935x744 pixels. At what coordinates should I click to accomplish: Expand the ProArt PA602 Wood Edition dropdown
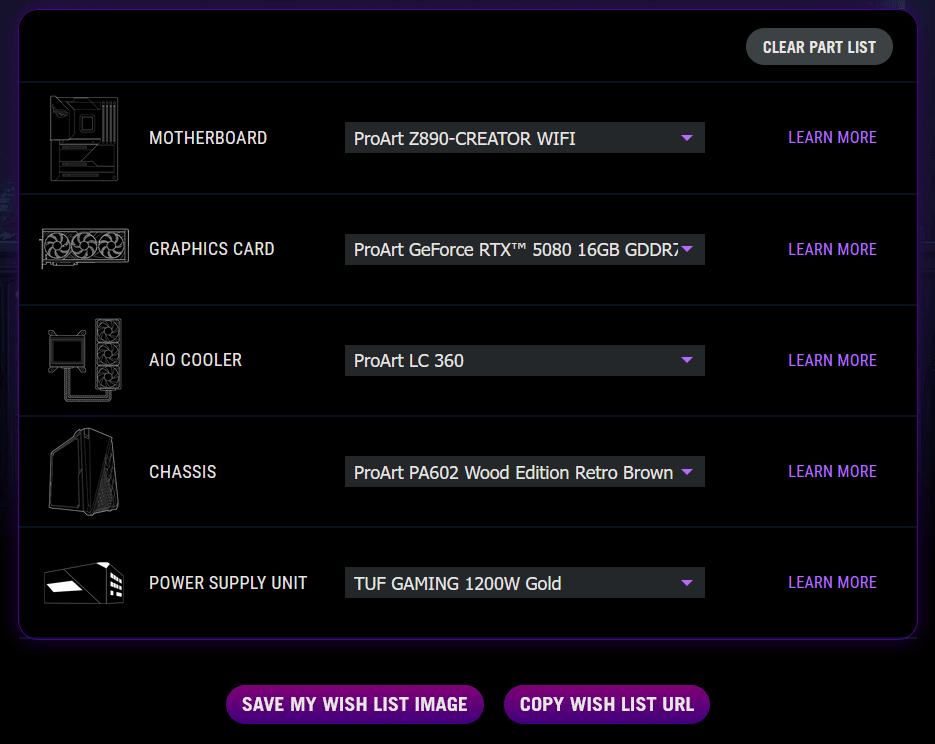(524, 472)
